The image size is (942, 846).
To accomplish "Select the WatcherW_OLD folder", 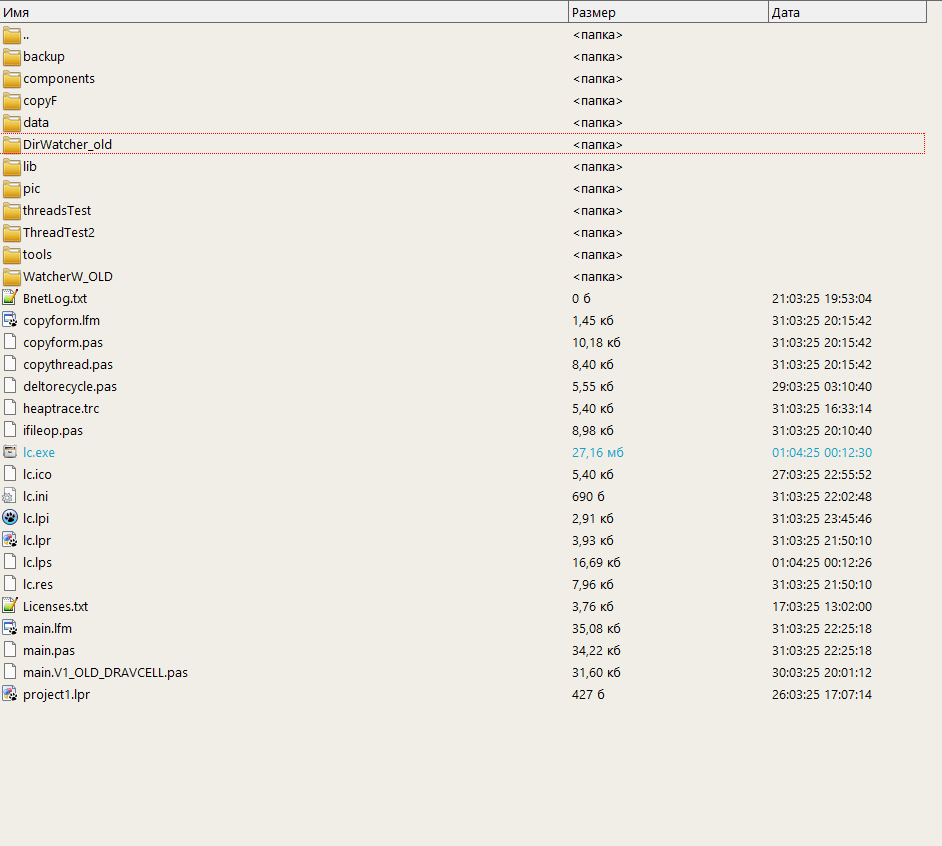I will 67,277.
